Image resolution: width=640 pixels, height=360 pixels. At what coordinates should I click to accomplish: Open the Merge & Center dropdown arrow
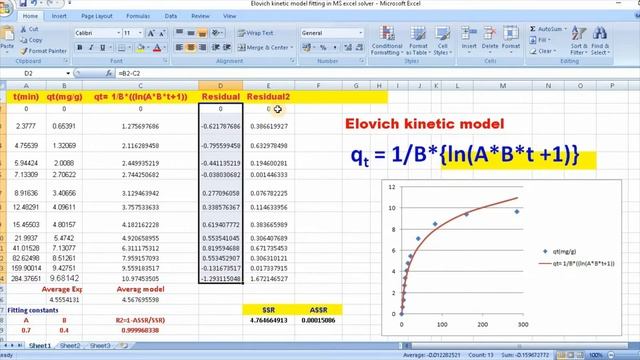(292, 48)
